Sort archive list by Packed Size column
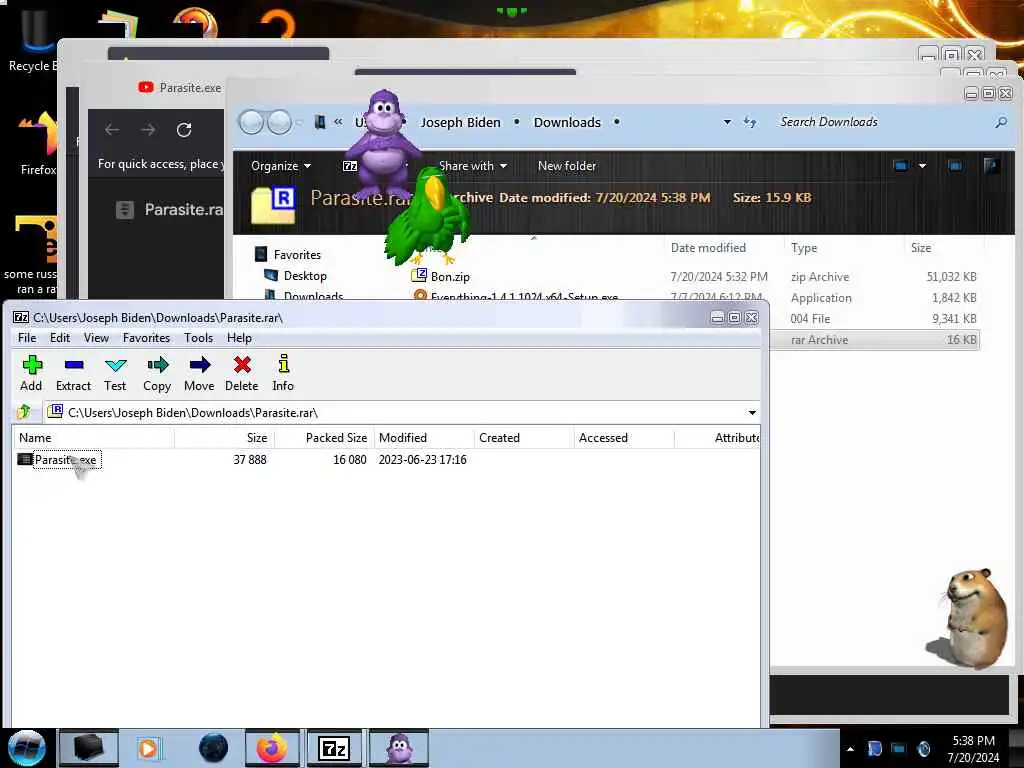The image size is (1024, 768). click(324, 438)
